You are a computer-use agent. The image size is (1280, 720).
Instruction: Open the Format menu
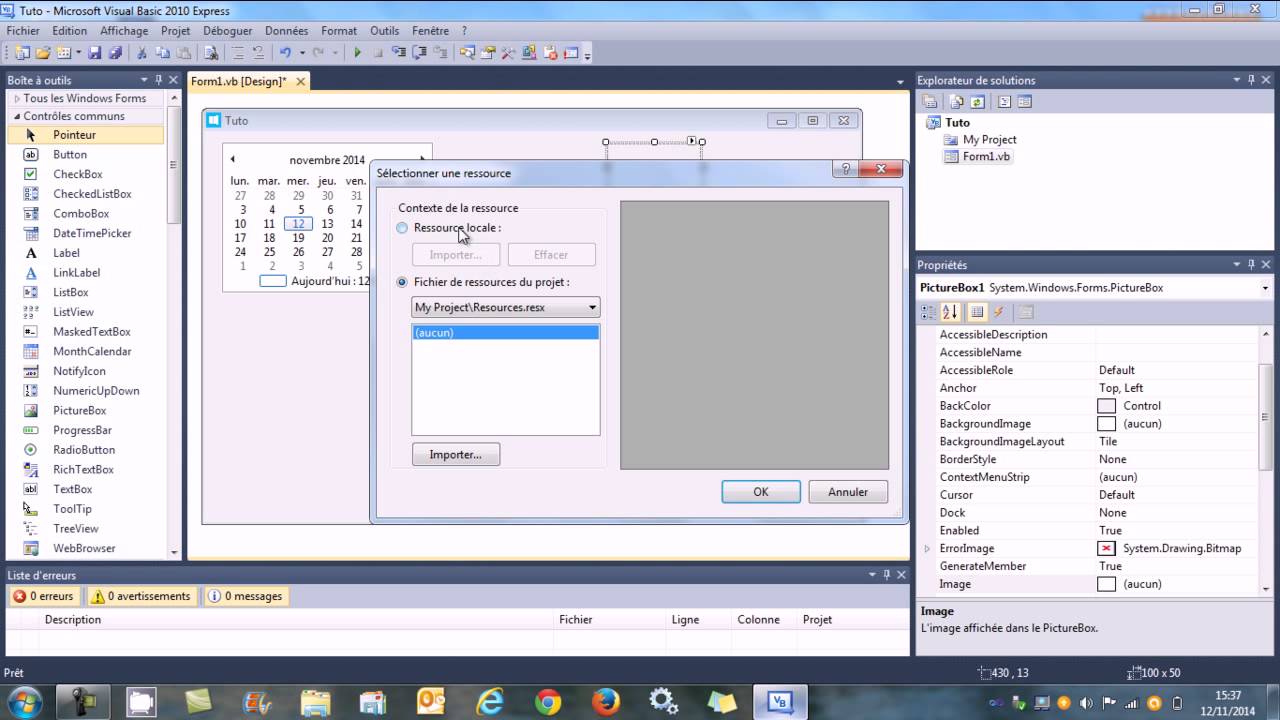pos(339,31)
